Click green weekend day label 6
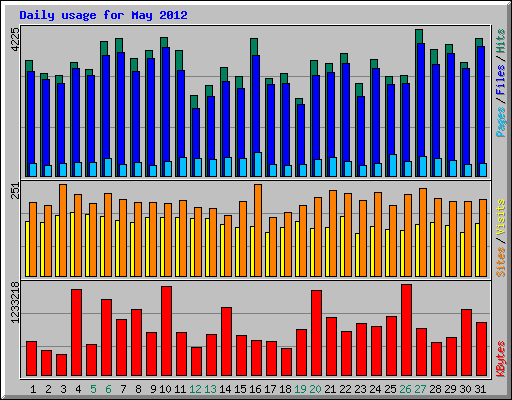 click(x=108, y=389)
